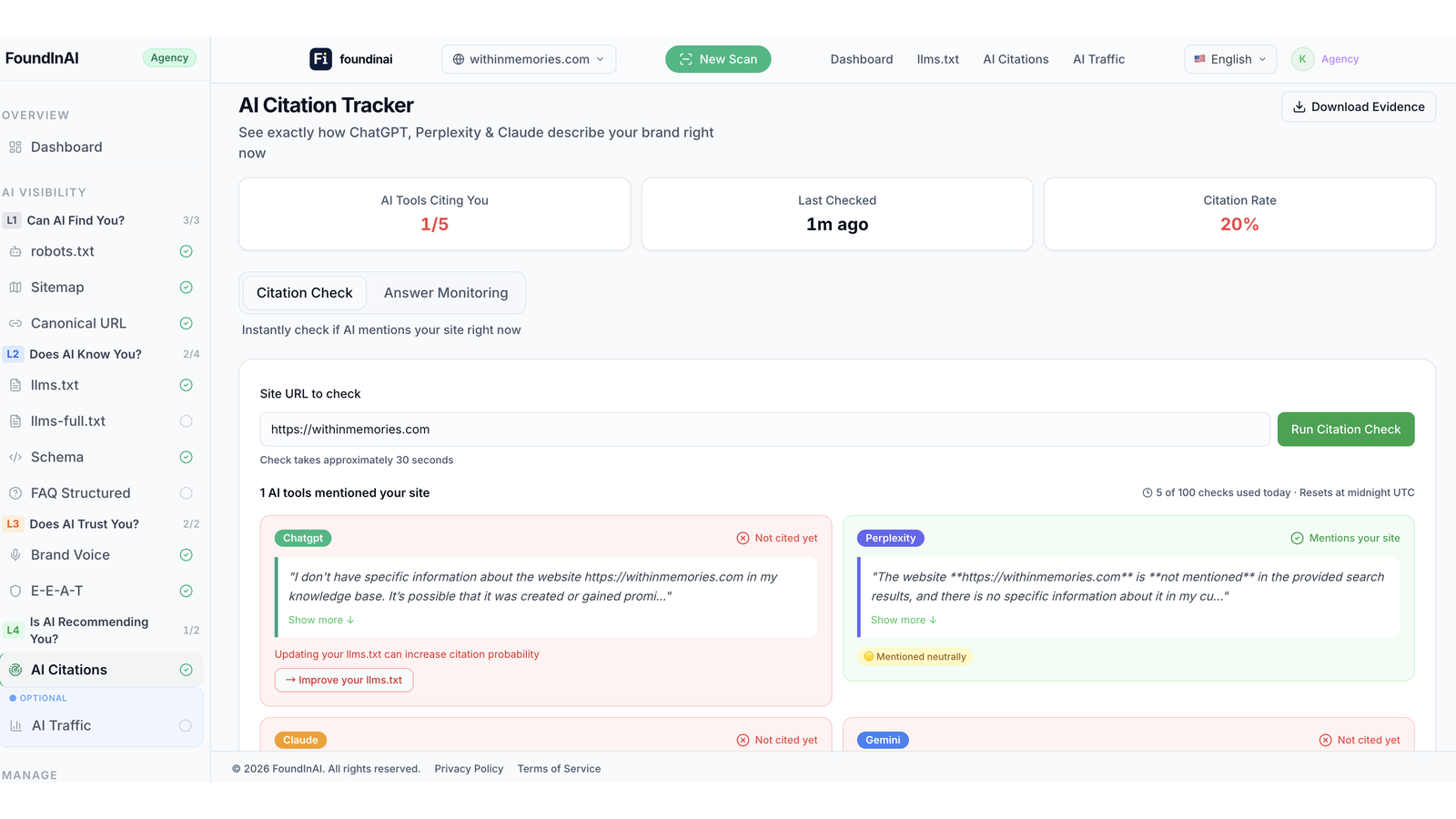This screenshot has height=819, width=1456.
Task: Open the Terms of Service link
Action: coord(560,769)
